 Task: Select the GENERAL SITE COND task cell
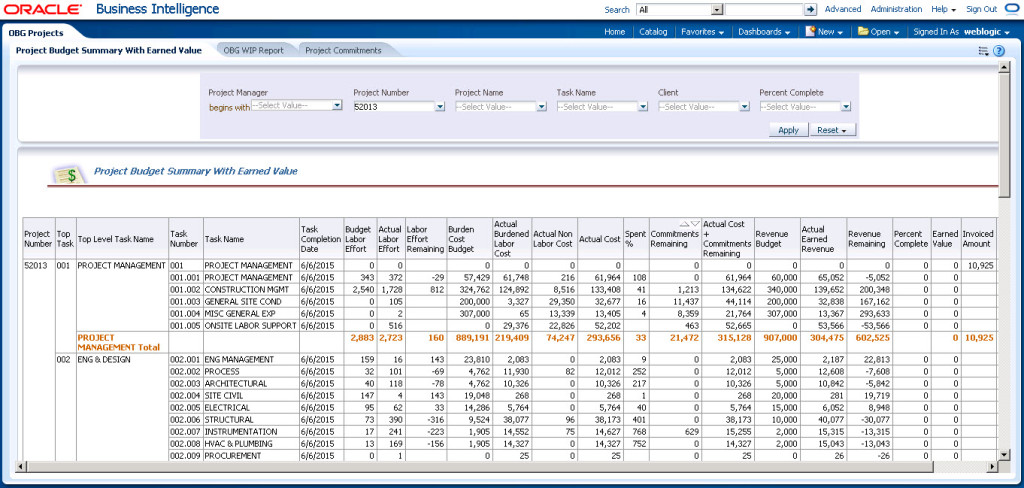tap(251, 302)
